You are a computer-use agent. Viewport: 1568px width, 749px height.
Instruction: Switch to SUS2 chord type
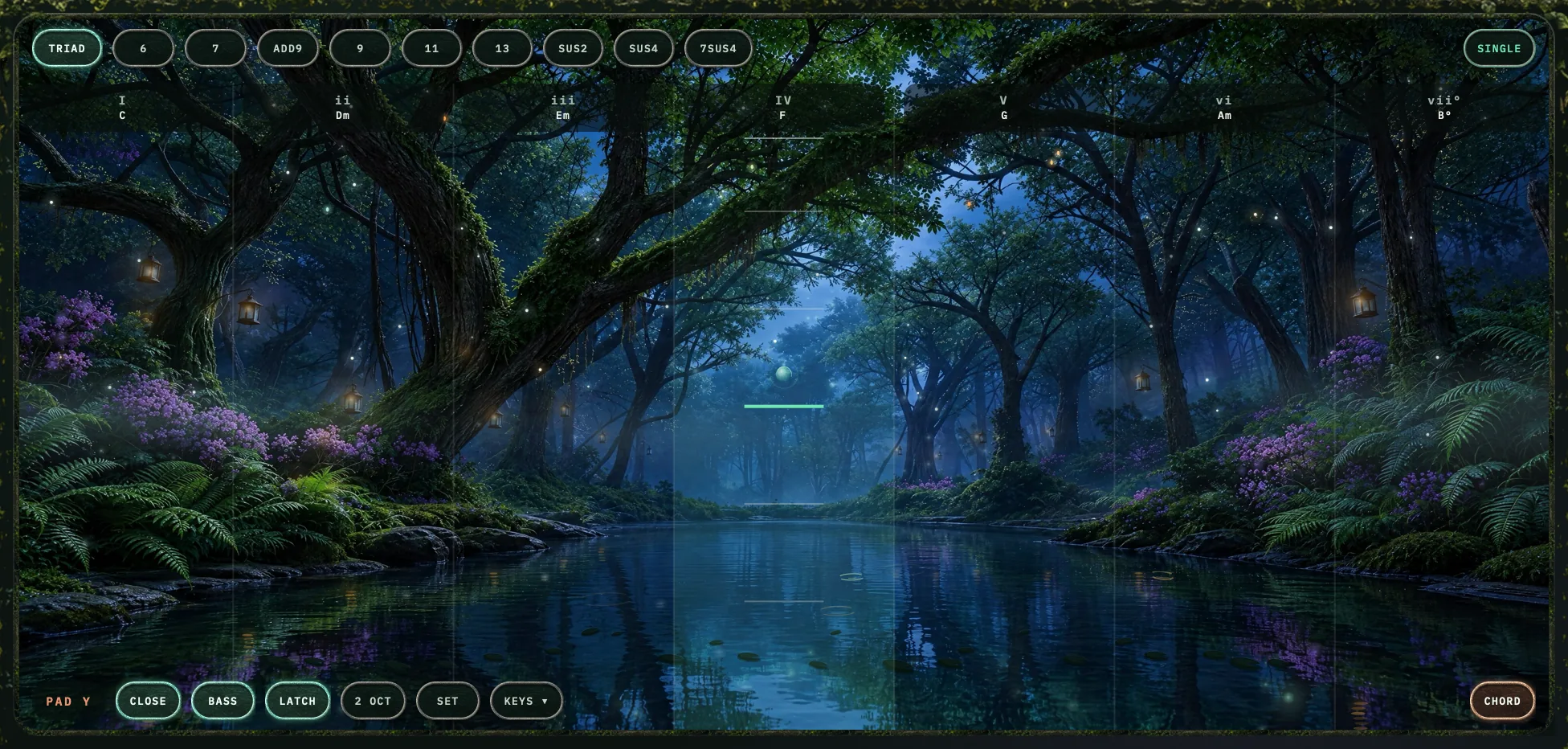click(x=573, y=48)
